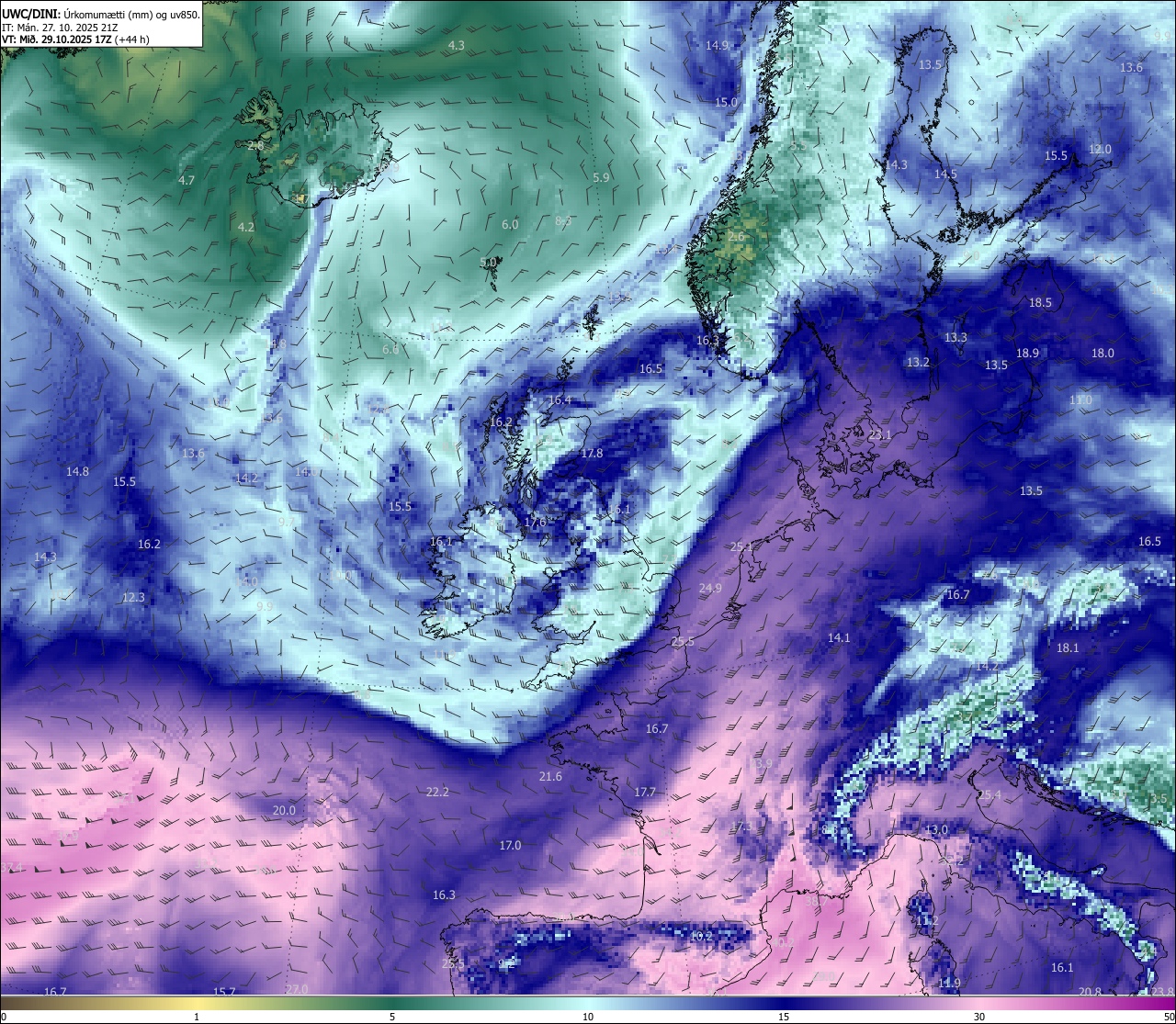This screenshot has width=1176, height=1024.
Task: Click the map value '5.9' in the Norwegian Sea
Action: pyautogui.click(x=602, y=178)
